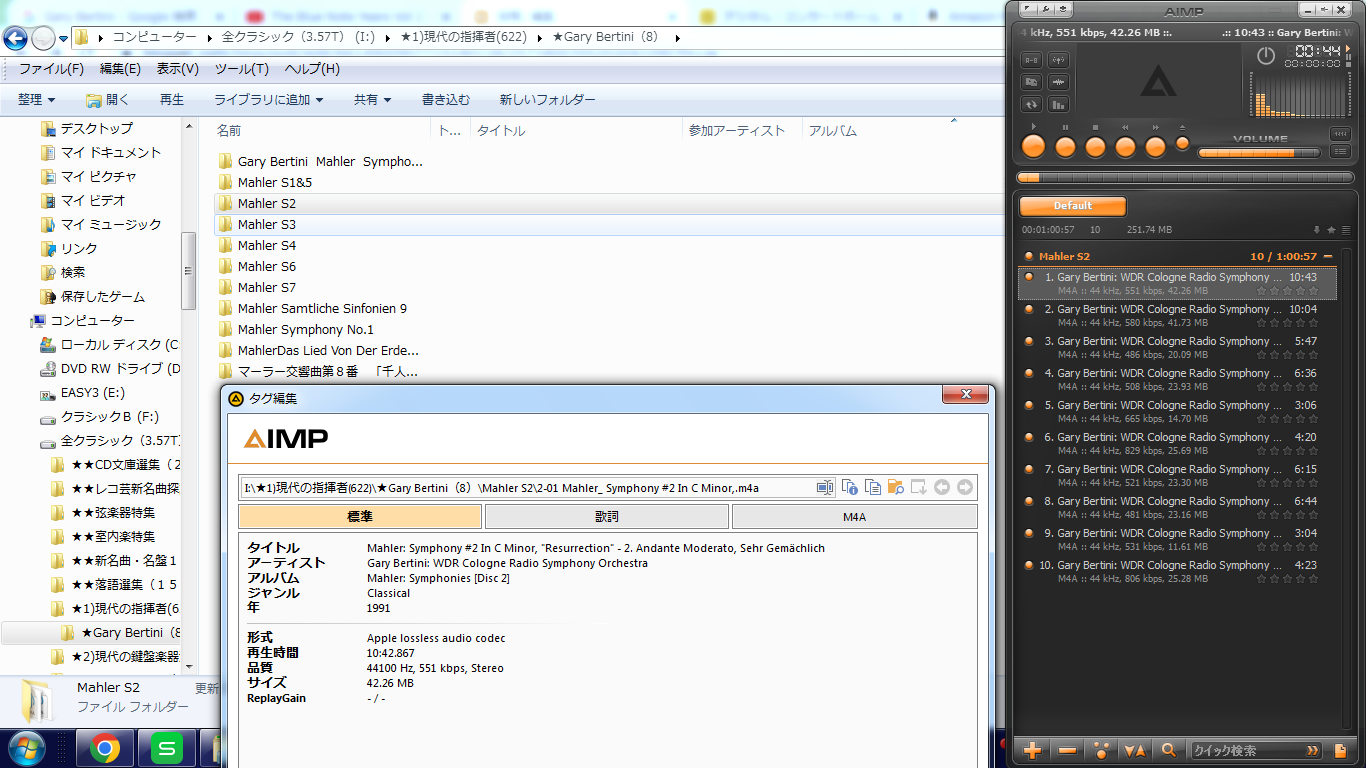Open the playlist menu lines icon

(x=1346, y=230)
